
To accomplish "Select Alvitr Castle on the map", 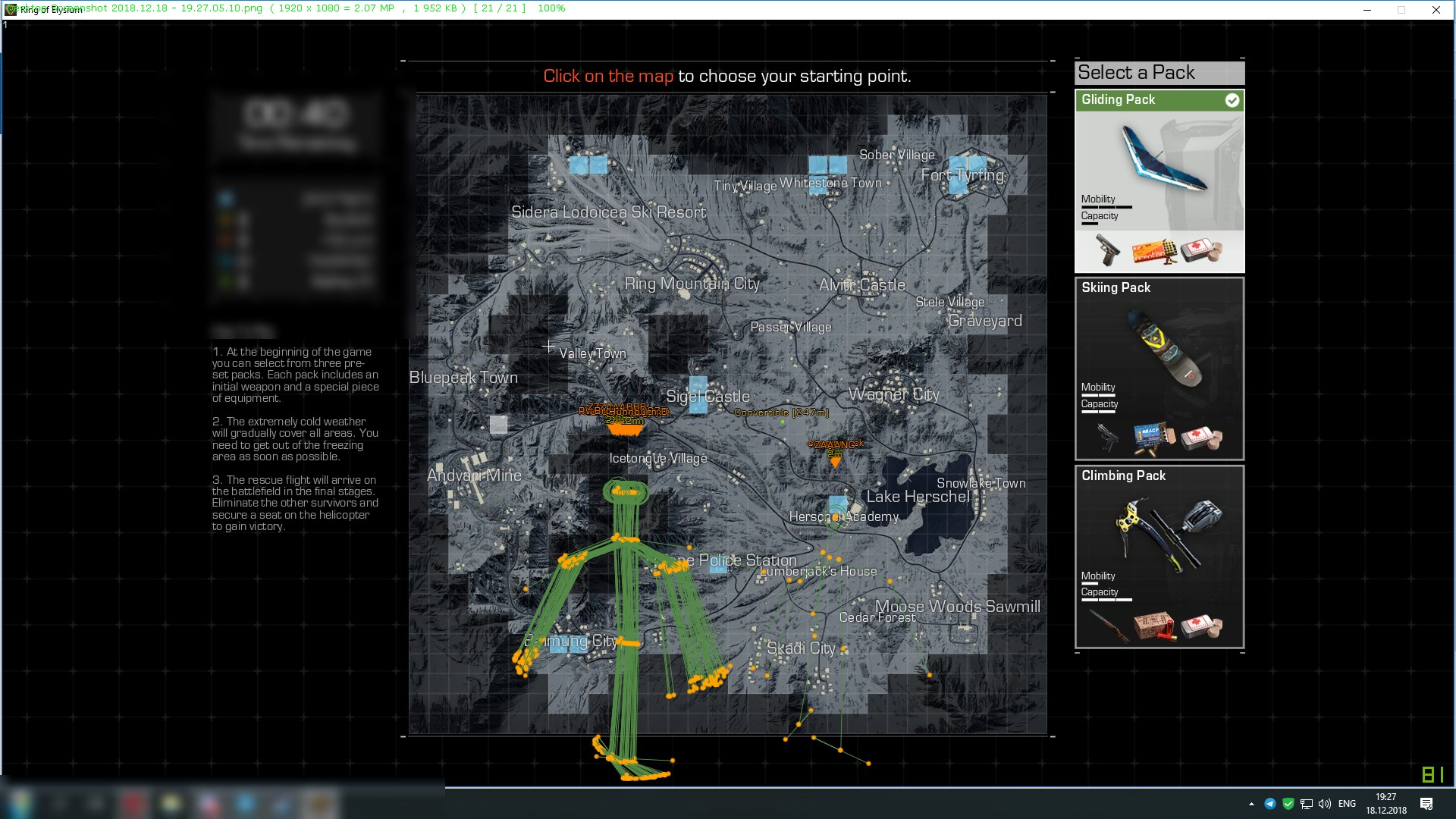I will coord(861,285).
